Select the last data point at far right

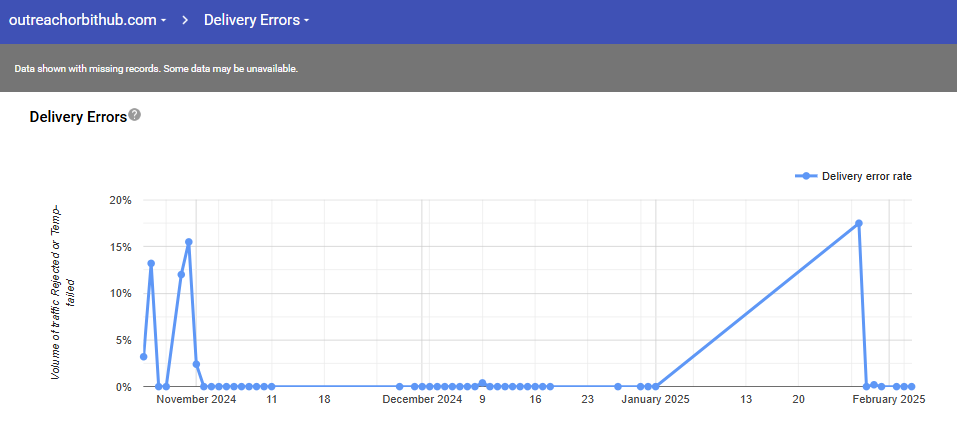(x=911, y=386)
